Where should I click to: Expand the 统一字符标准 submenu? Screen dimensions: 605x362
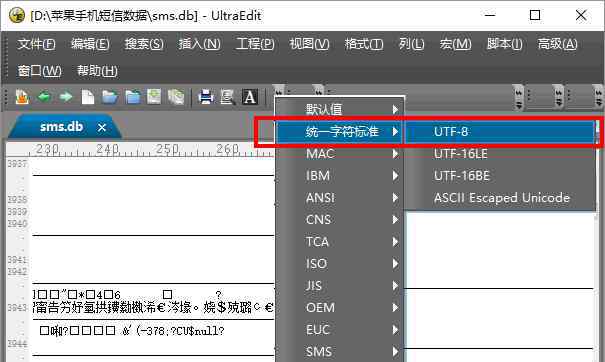(x=340, y=132)
